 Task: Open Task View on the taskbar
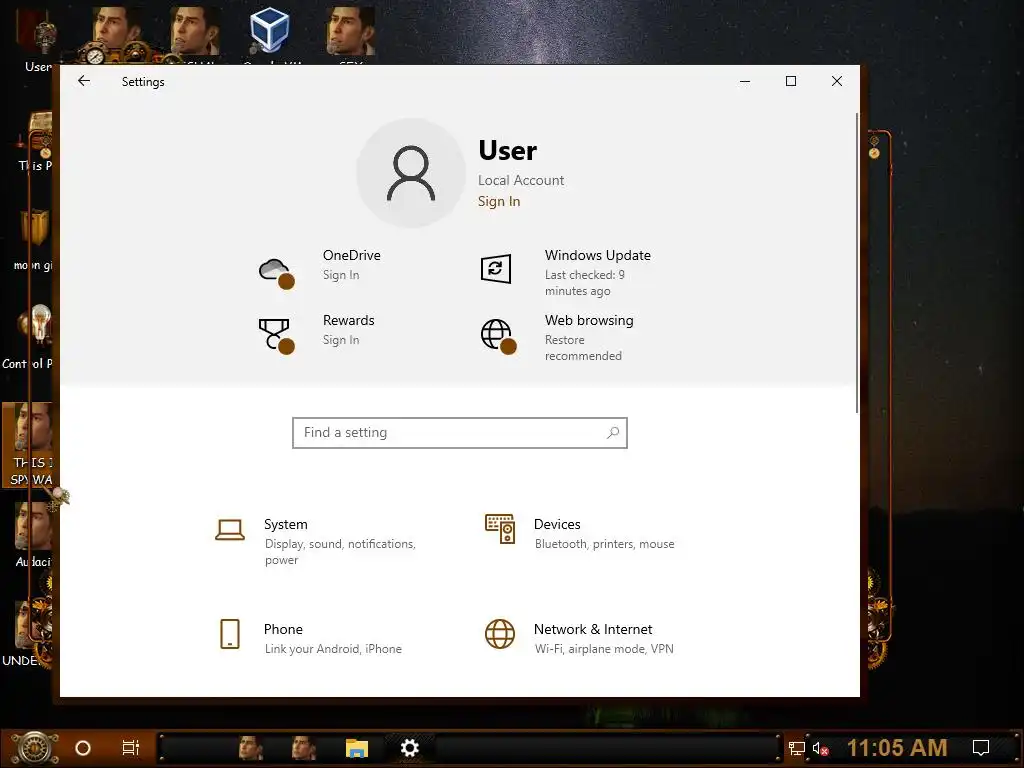[131, 748]
